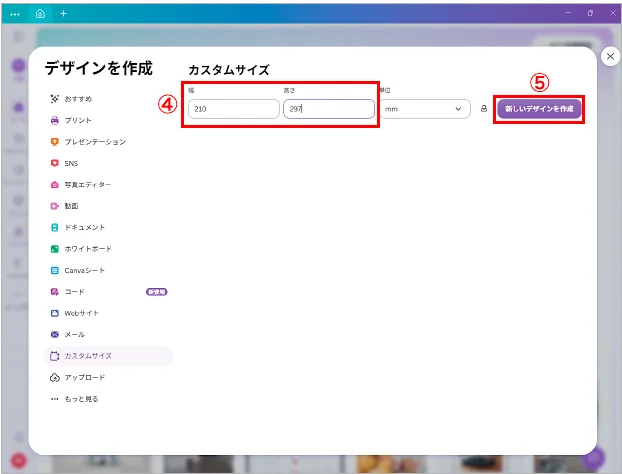Select Canvaシート category
This screenshot has height=474, width=622.
click(x=85, y=270)
